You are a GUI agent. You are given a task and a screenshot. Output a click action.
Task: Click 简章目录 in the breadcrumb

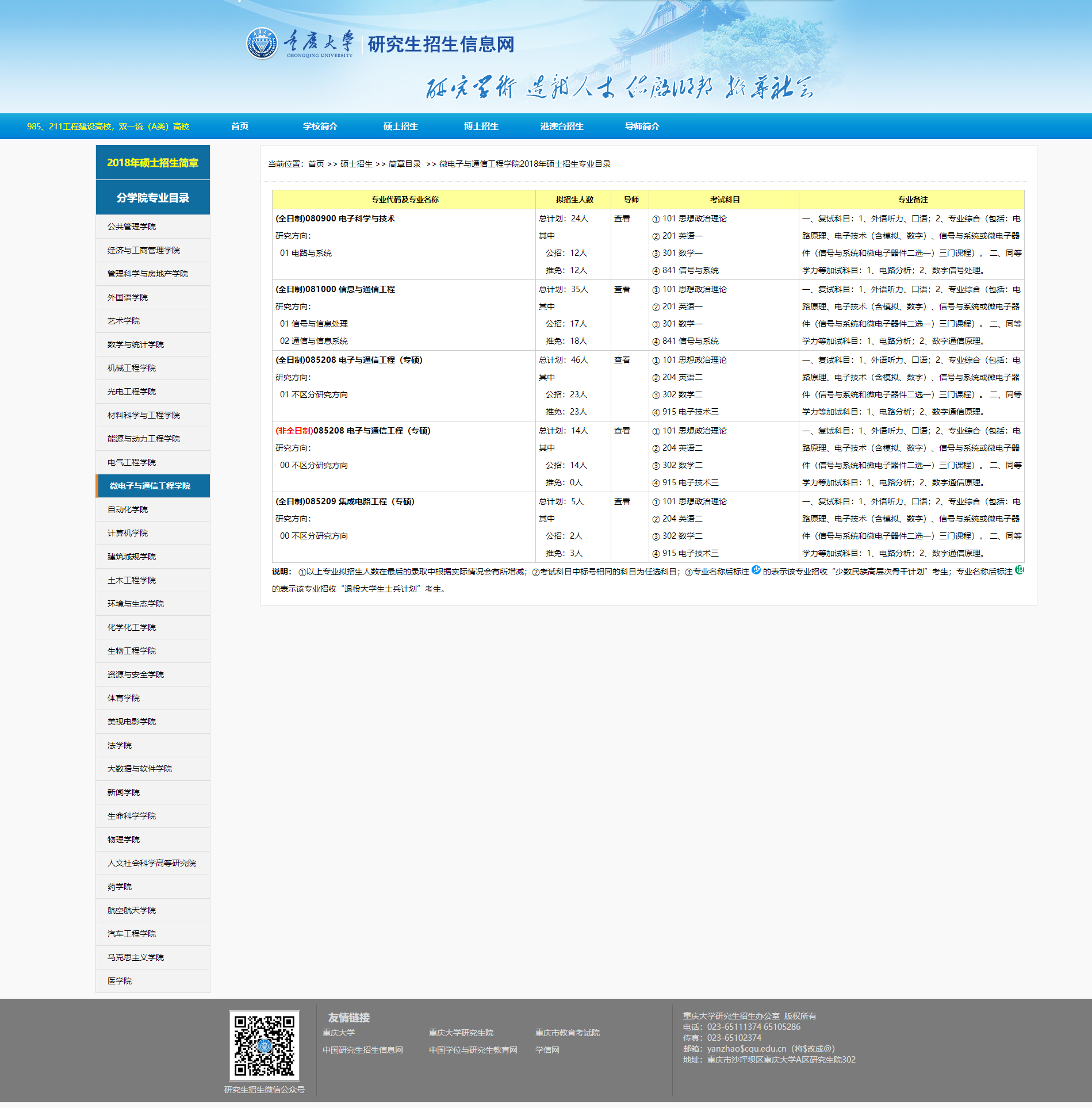click(x=404, y=164)
